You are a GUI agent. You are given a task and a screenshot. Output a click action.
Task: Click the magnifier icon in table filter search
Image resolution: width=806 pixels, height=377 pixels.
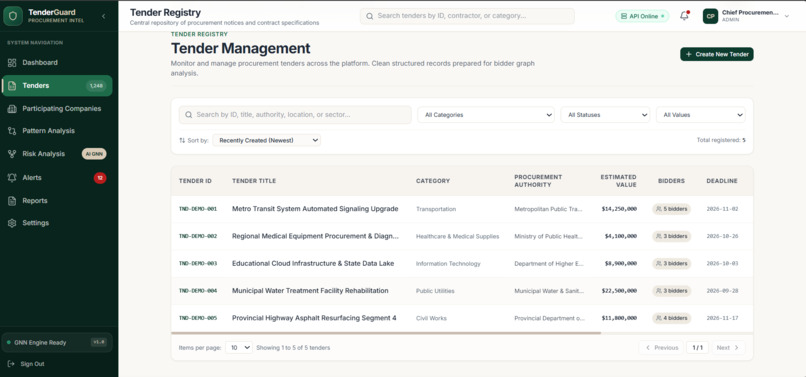(189, 115)
